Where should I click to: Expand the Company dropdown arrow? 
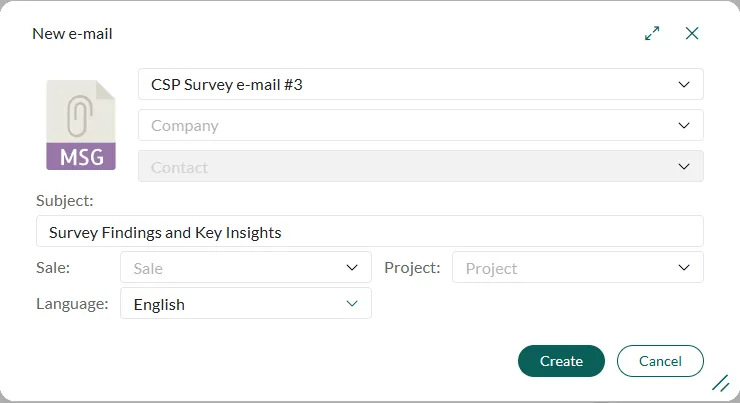click(684, 126)
